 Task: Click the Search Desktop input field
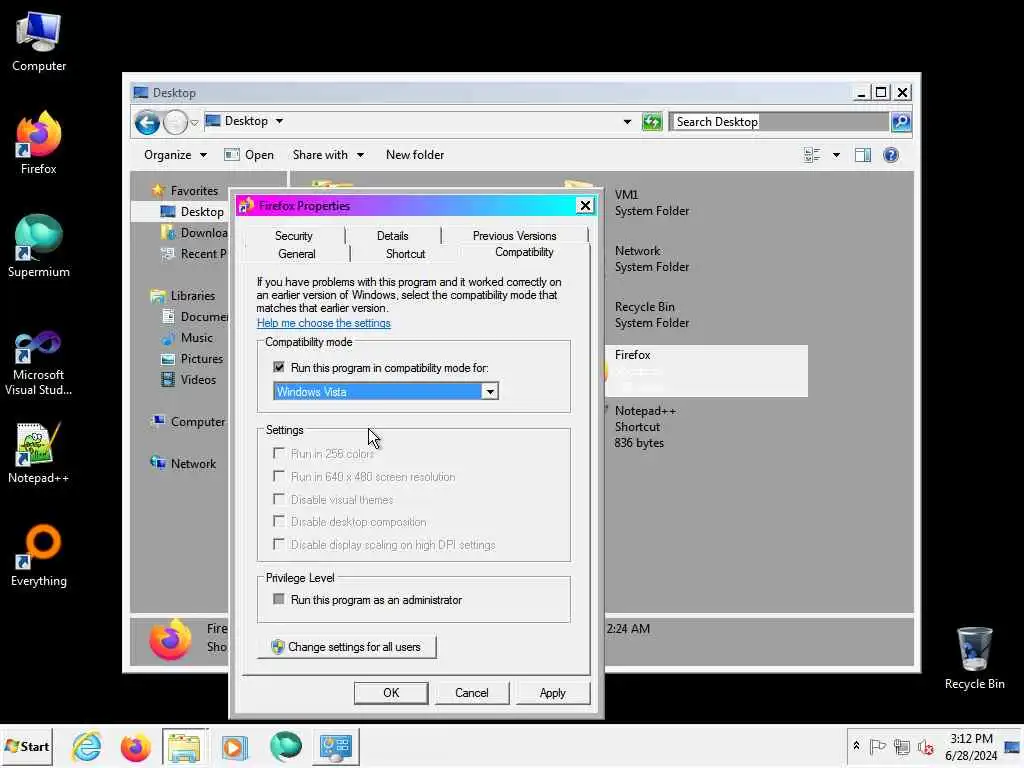[780, 121]
